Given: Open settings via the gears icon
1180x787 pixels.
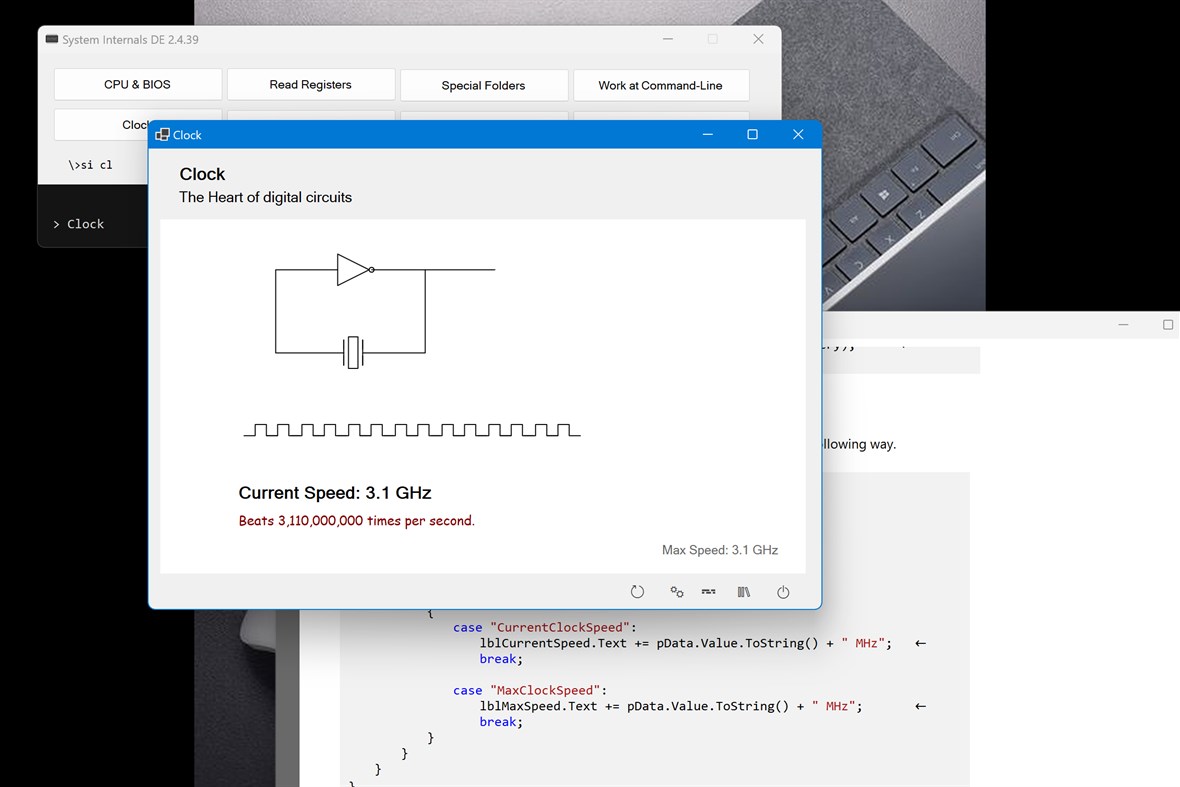Looking at the screenshot, I should click(677, 592).
